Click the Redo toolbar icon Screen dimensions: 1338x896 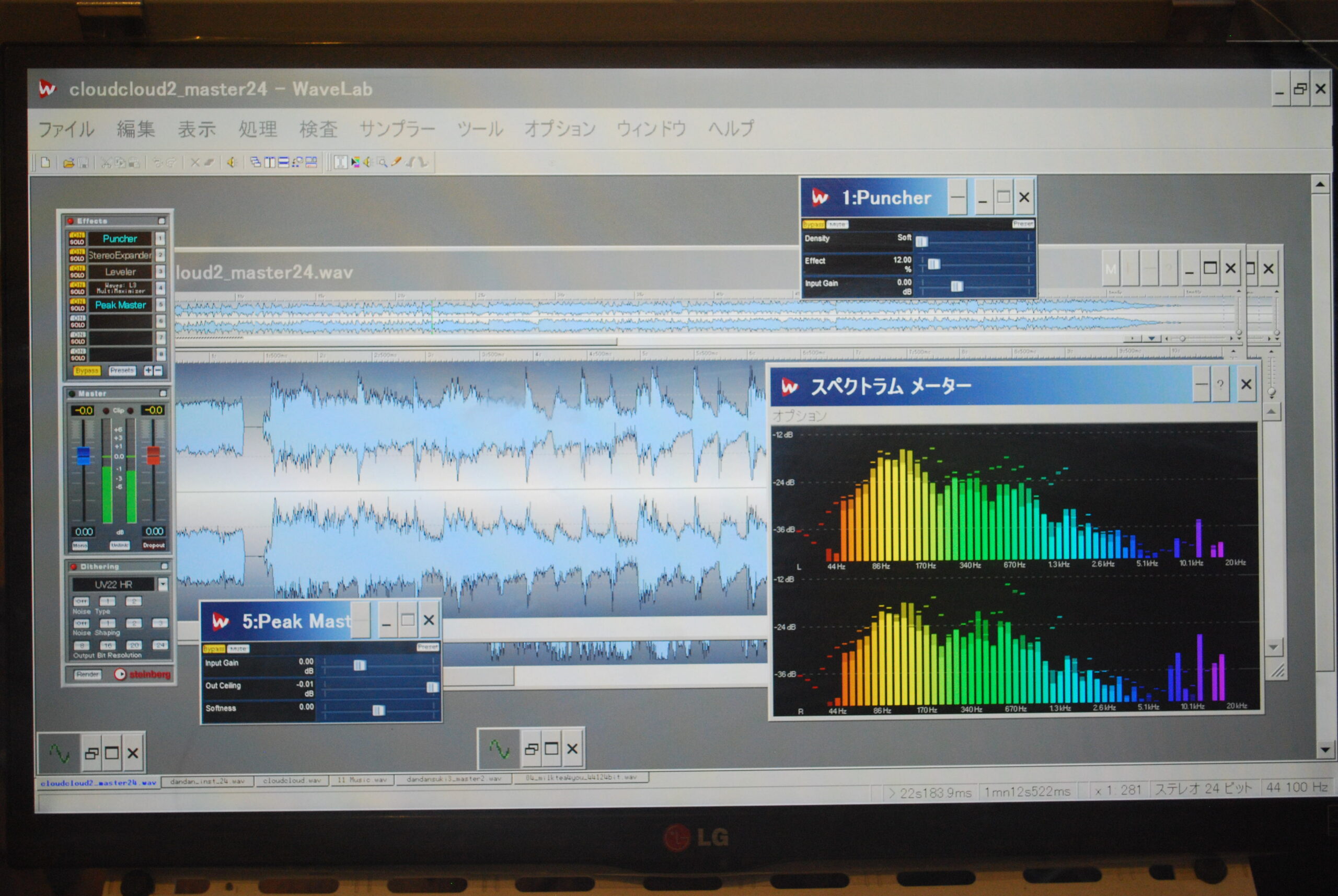click(171, 163)
